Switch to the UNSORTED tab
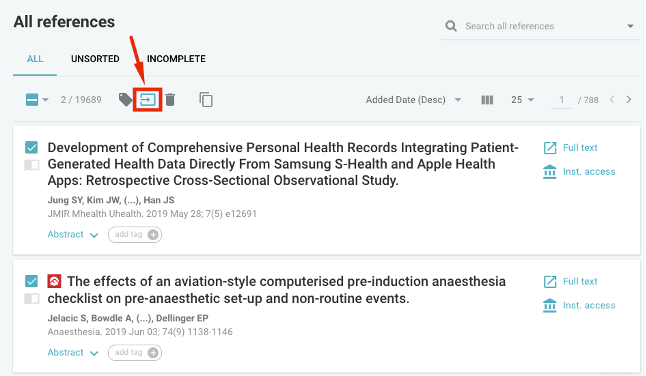The height and width of the screenshot is (376, 646). [95, 59]
